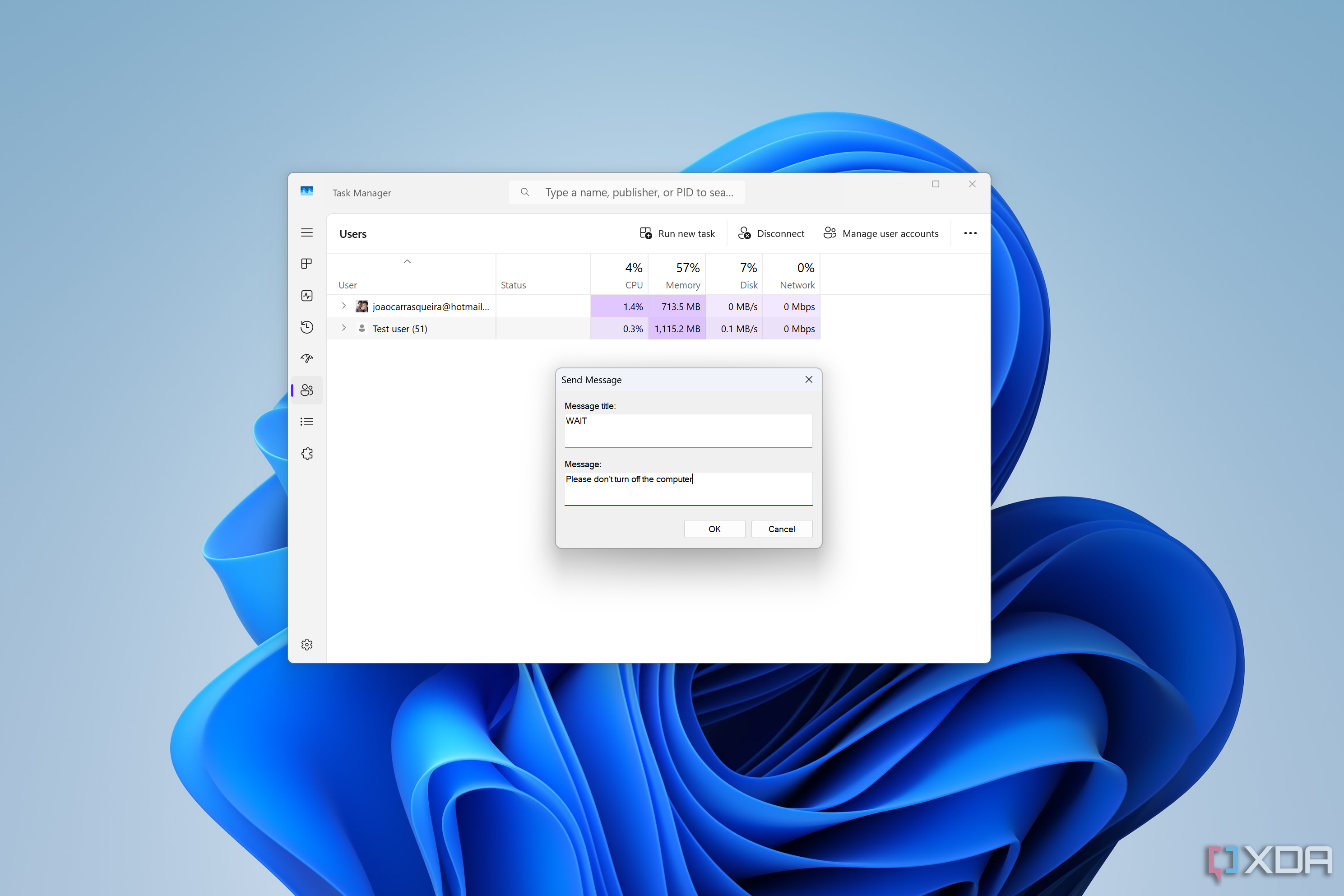The width and height of the screenshot is (1344, 896).
Task: Open Manage user accounts
Action: 881,234
